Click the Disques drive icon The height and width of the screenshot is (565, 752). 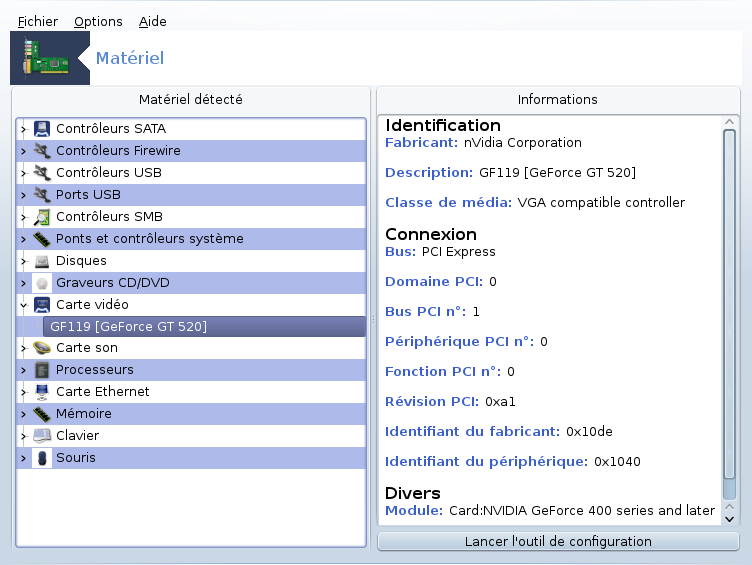[x=42, y=261]
